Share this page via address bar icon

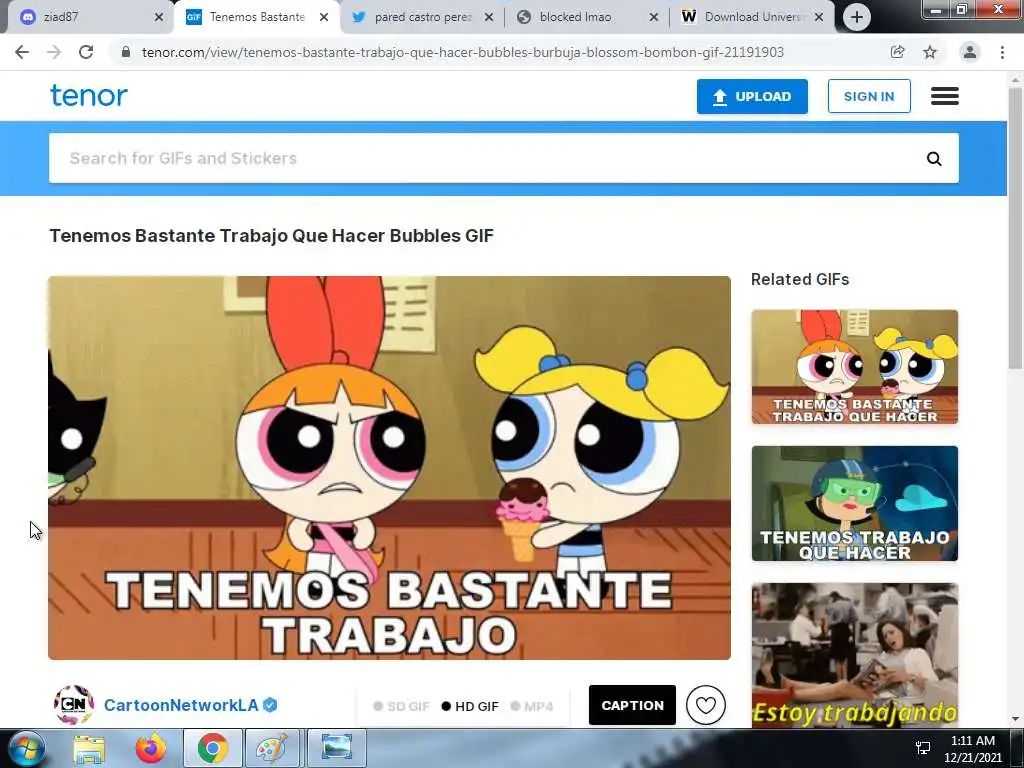click(x=897, y=52)
